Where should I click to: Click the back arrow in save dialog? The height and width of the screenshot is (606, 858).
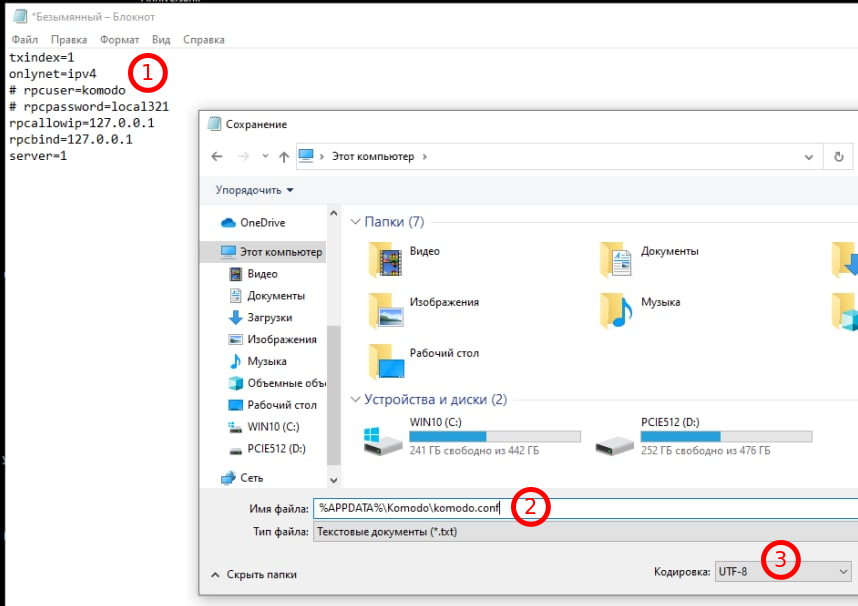click(x=217, y=157)
